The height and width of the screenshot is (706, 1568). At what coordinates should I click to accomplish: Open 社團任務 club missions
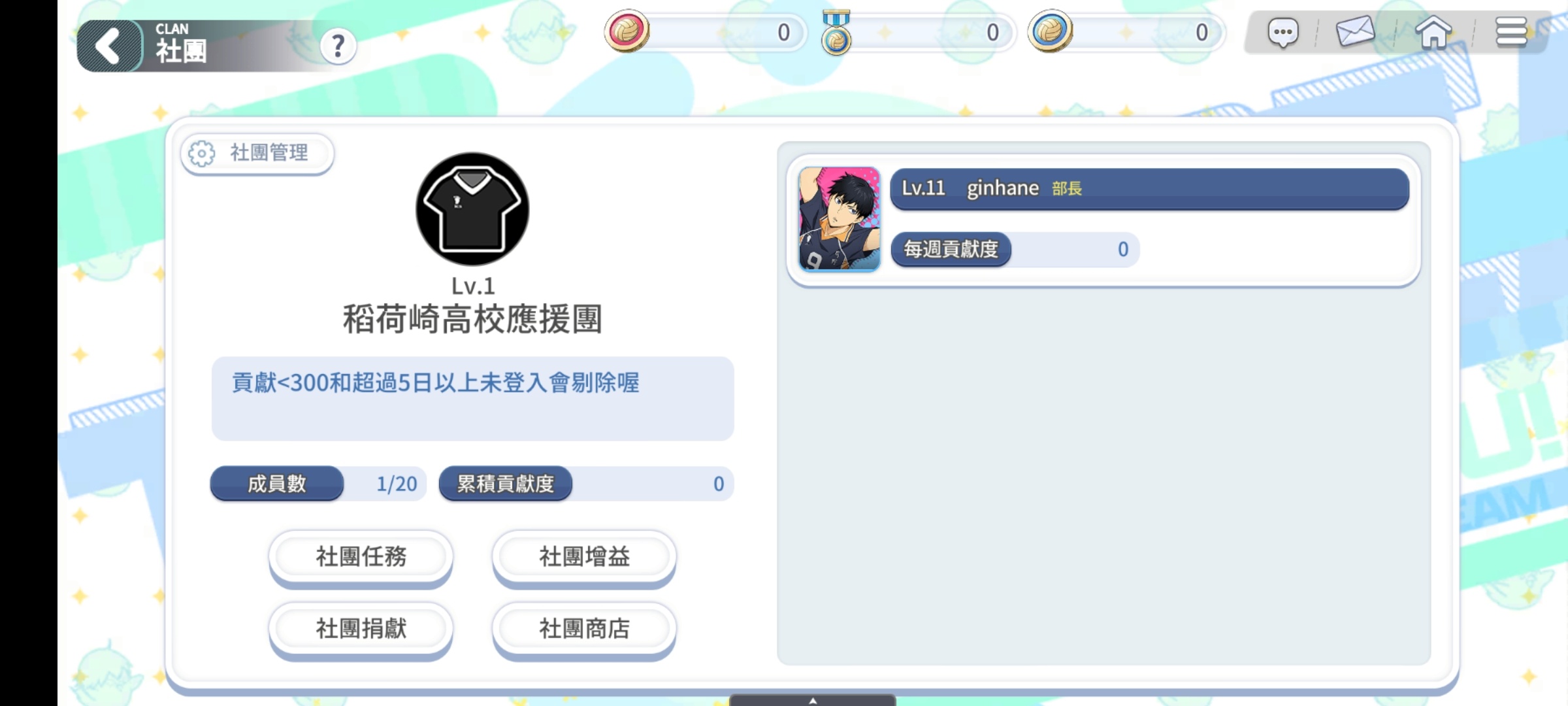(x=361, y=556)
